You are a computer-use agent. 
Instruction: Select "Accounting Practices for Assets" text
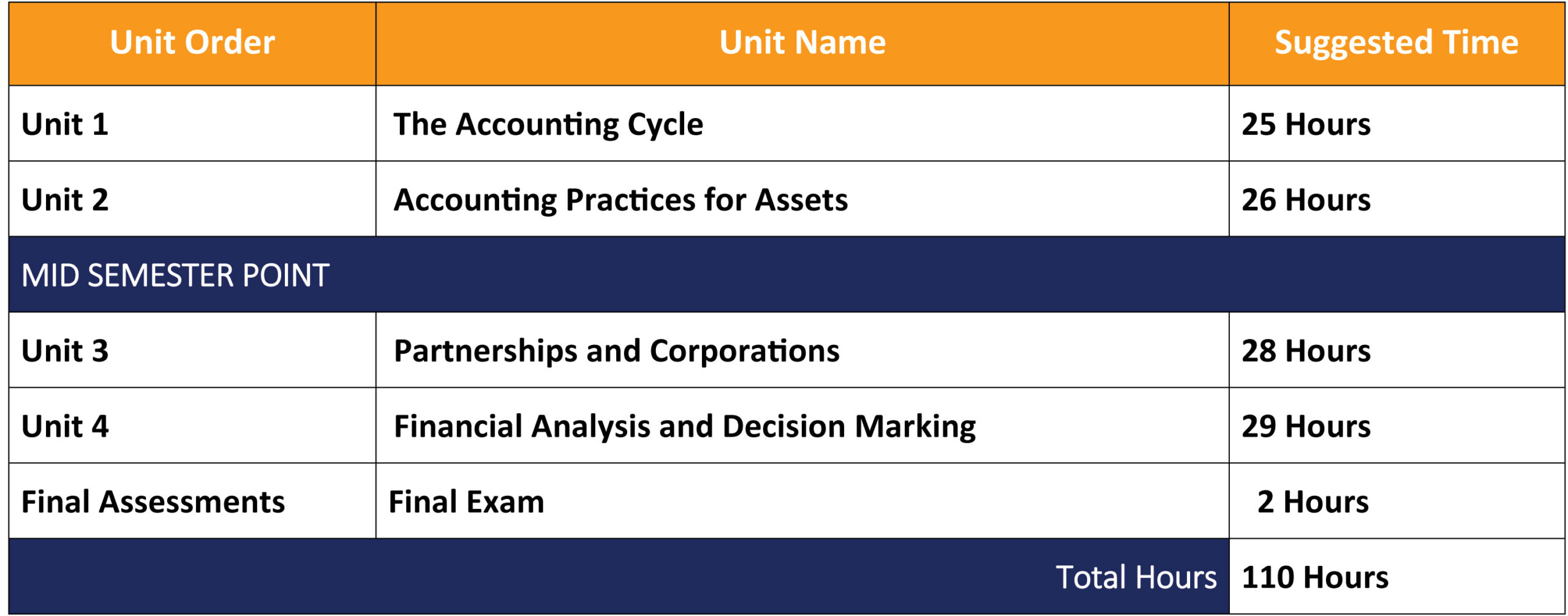coord(620,200)
